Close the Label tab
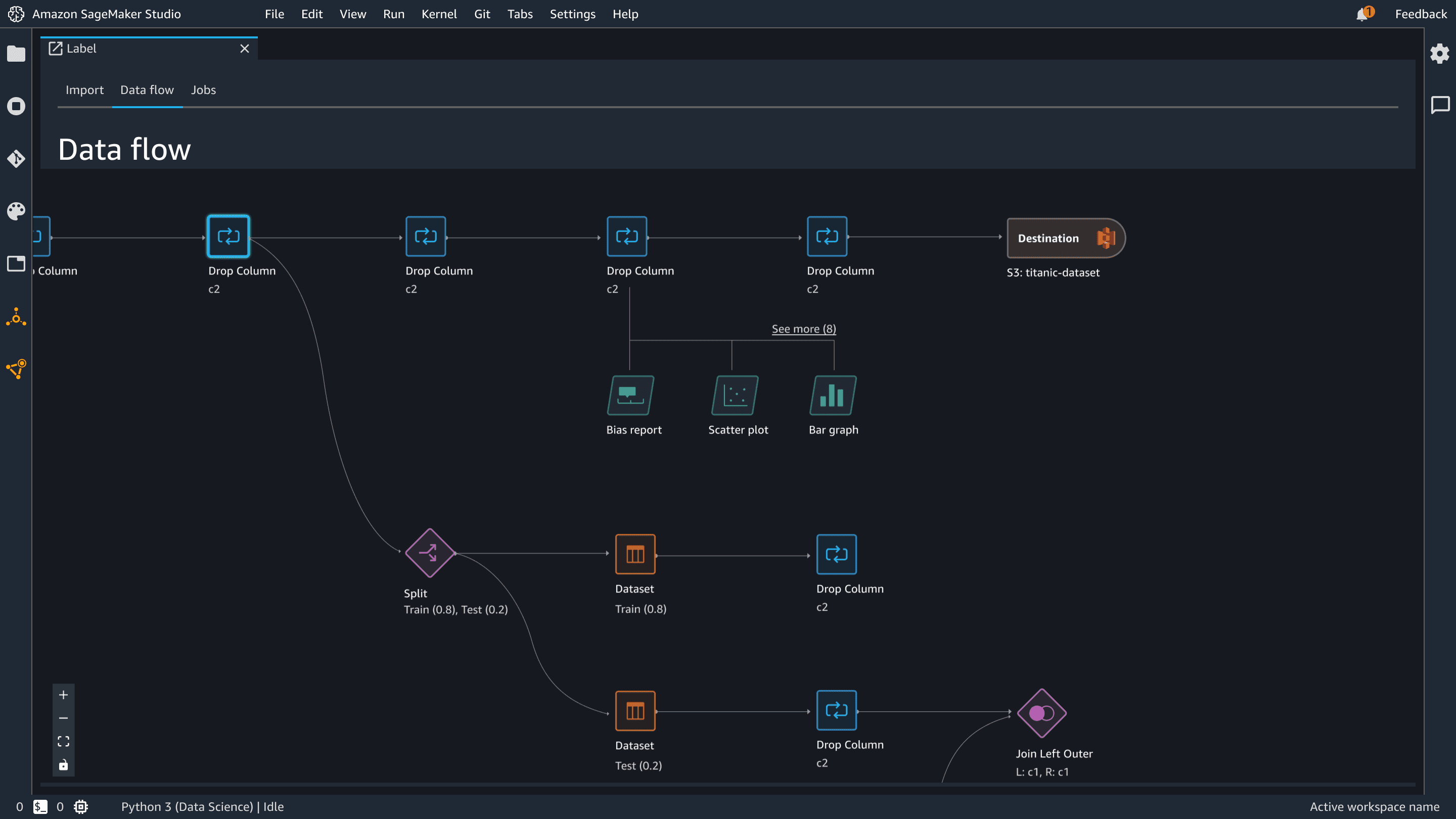1456x819 pixels. click(244, 49)
